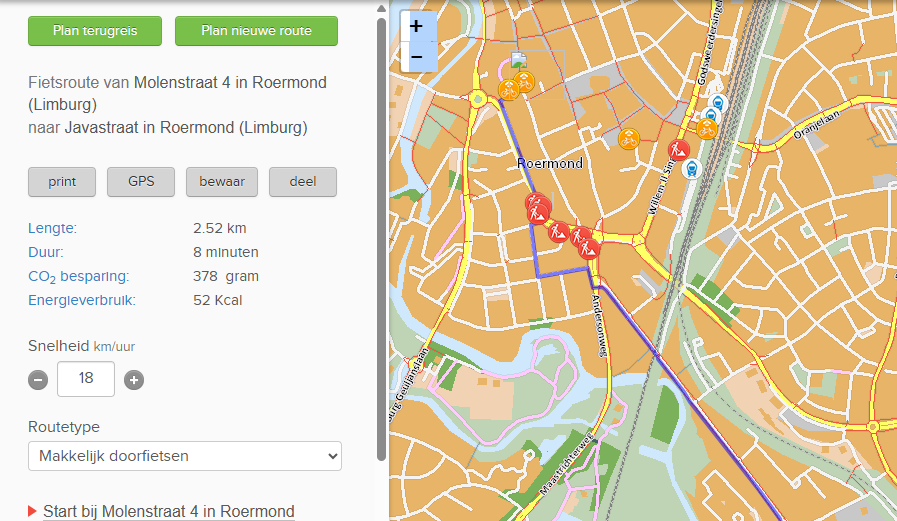
Task: Zoom in on the map with plus button
Action: point(417,26)
